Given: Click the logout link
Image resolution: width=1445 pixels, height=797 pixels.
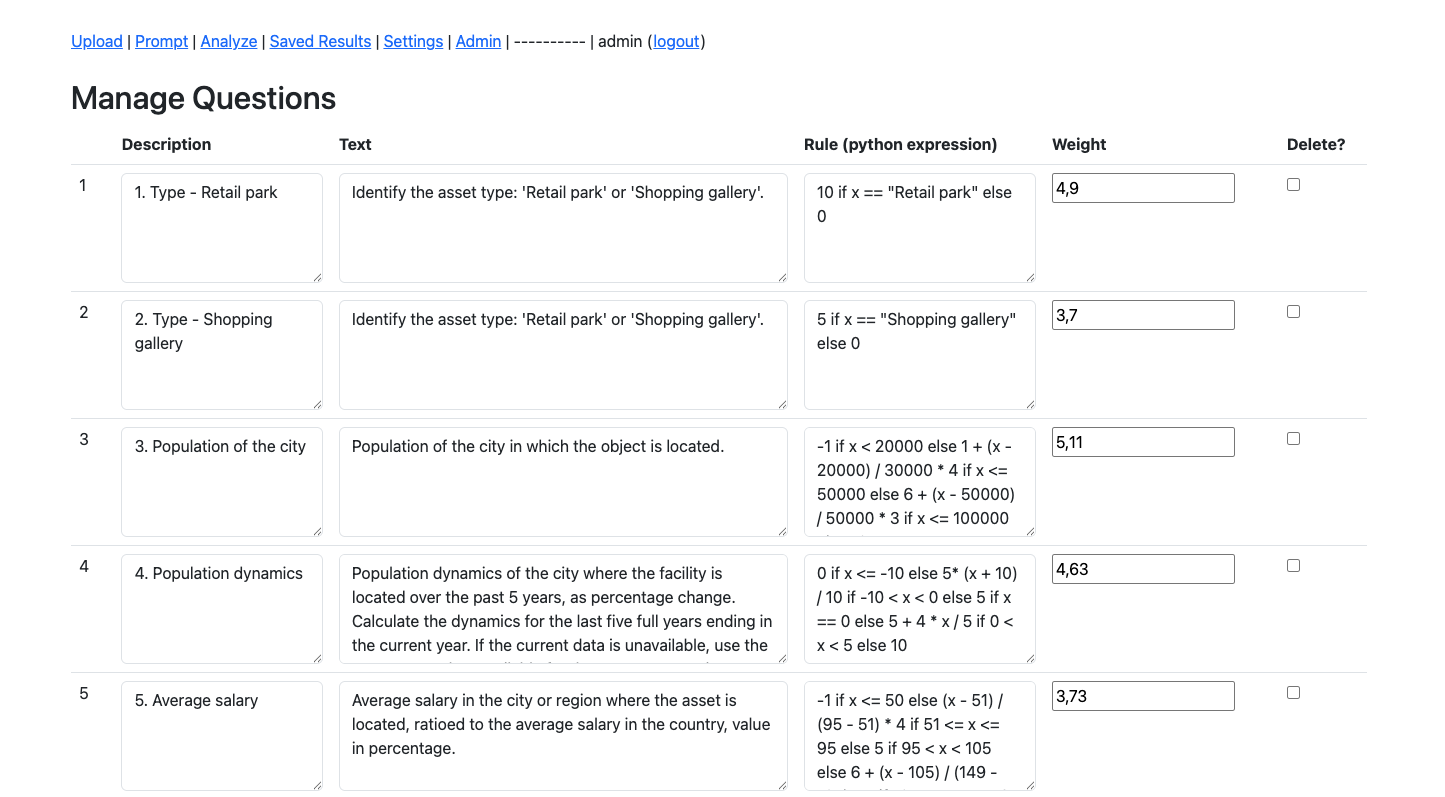Looking at the screenshot, I should click(676, 41).
